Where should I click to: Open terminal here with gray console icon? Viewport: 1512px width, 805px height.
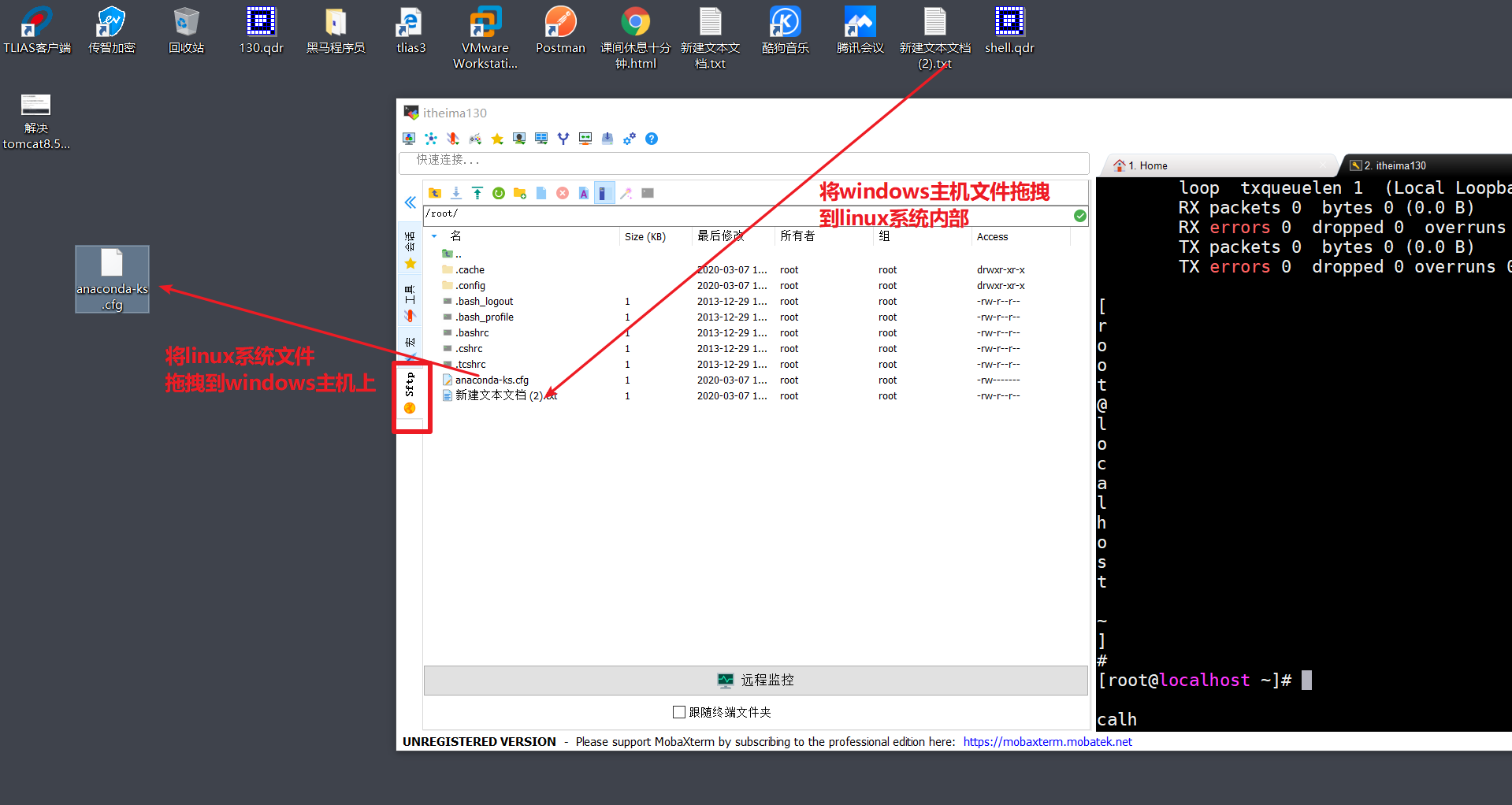[x=648, y=193]
